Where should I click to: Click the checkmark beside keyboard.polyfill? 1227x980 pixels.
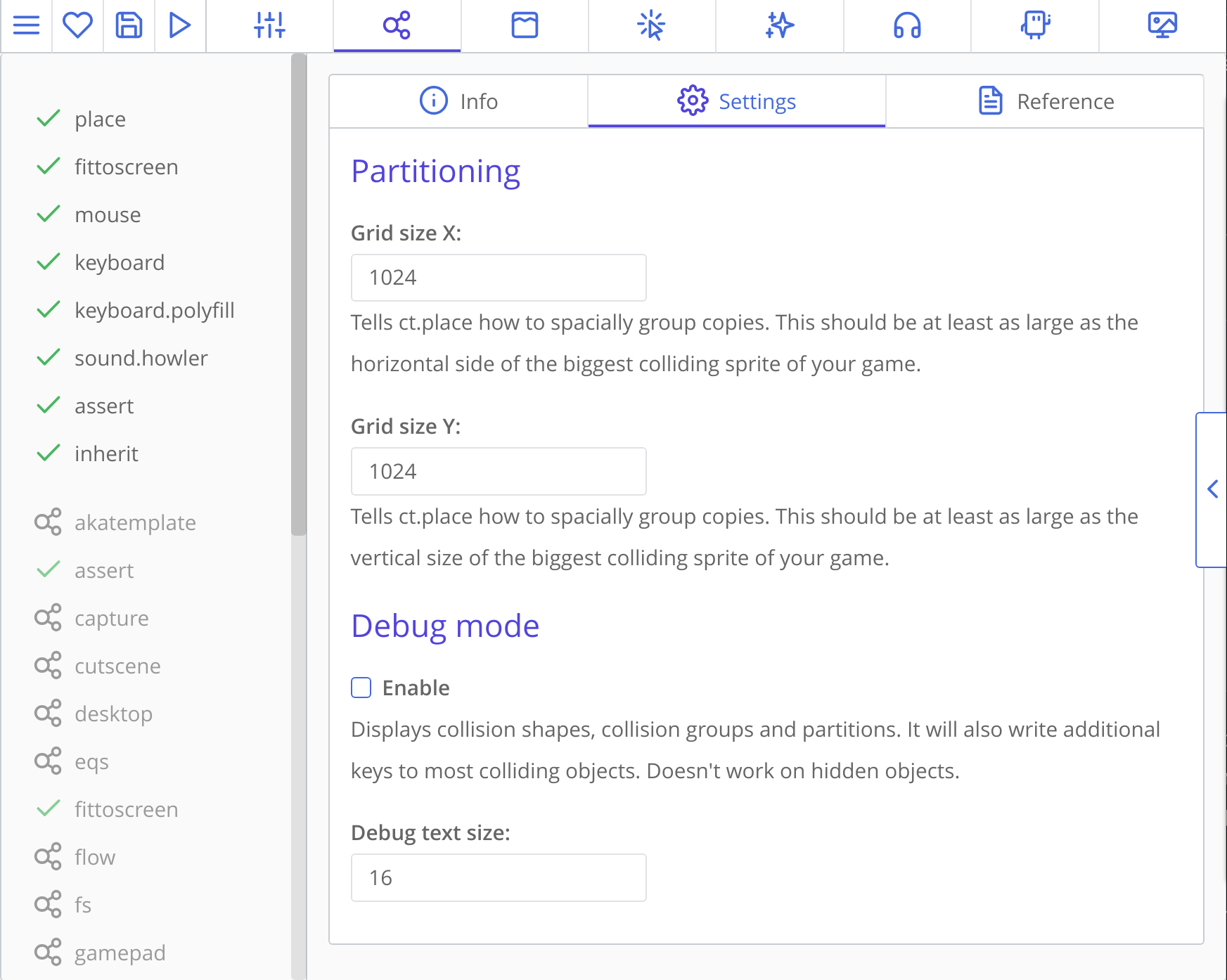pyautogui.click(x=48, y=309)
